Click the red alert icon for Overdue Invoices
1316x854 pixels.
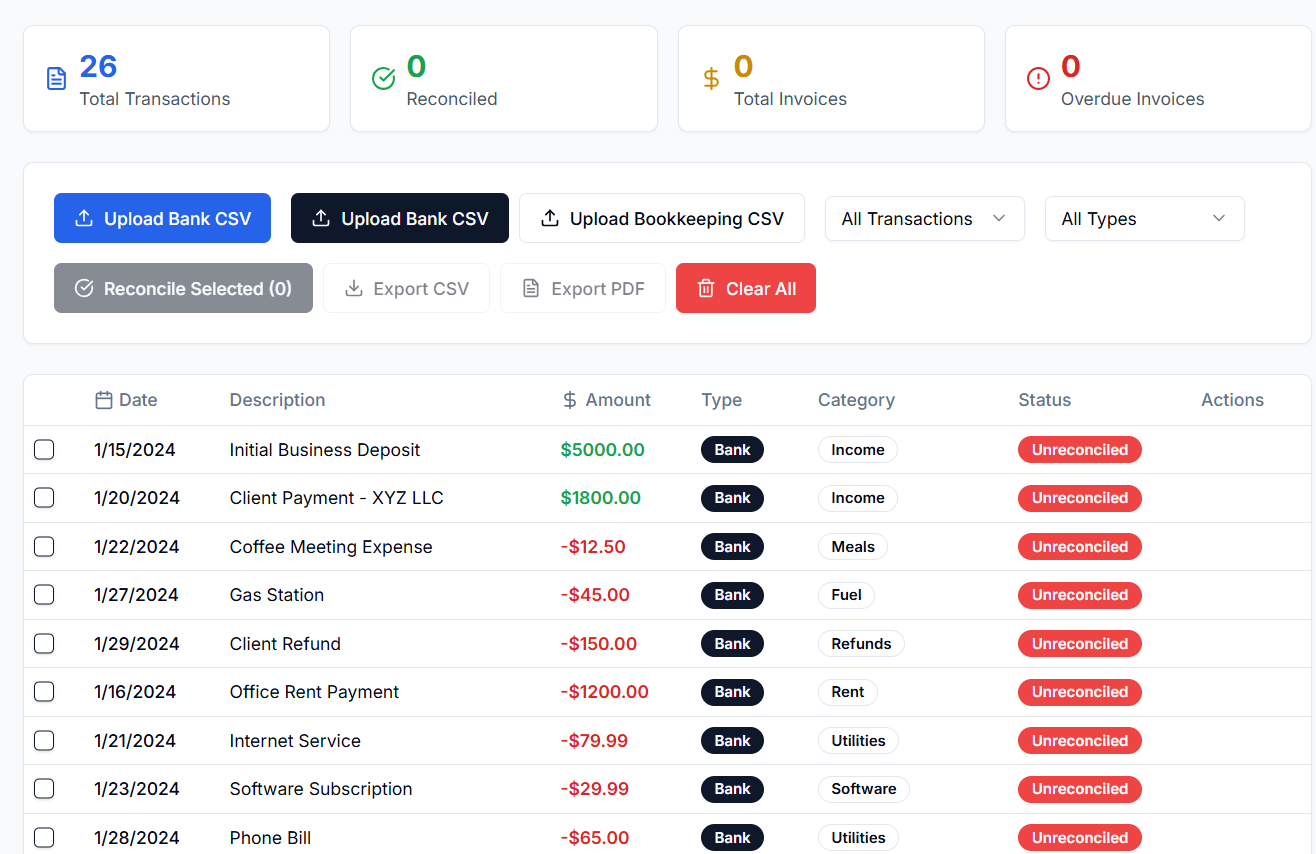click(1038, 79)
